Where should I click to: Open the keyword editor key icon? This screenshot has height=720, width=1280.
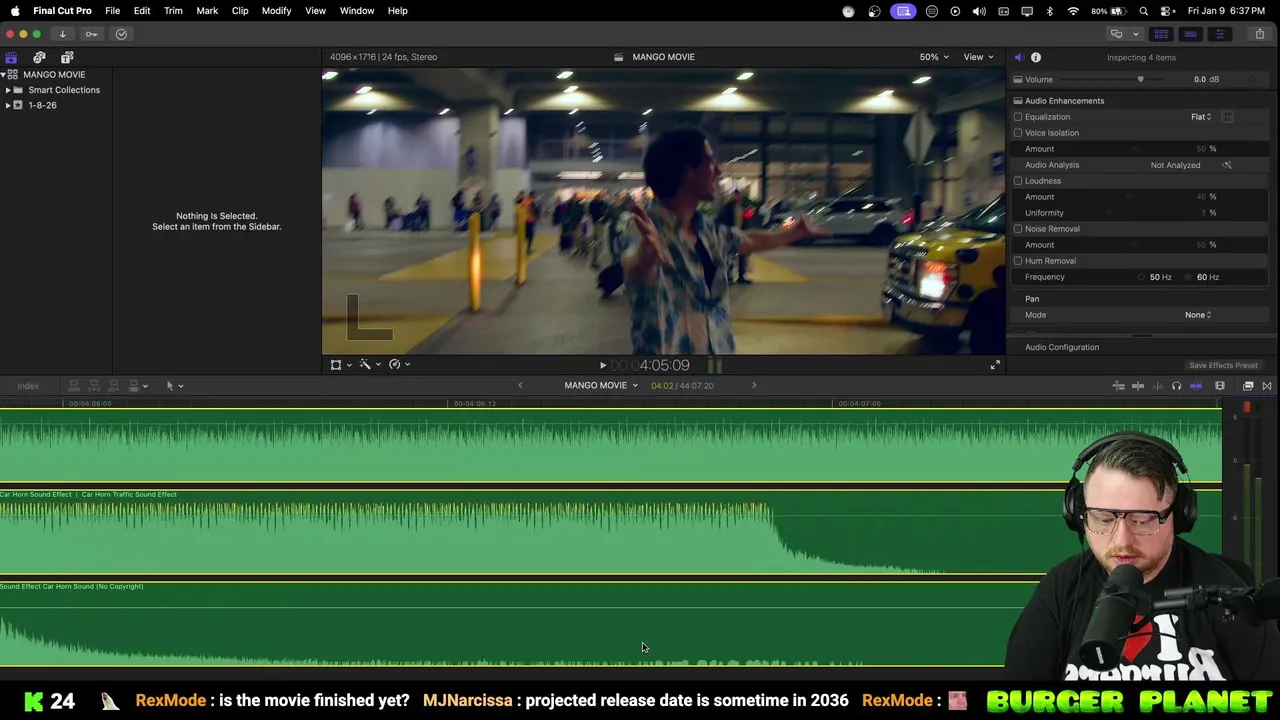[x=91, y=34]
